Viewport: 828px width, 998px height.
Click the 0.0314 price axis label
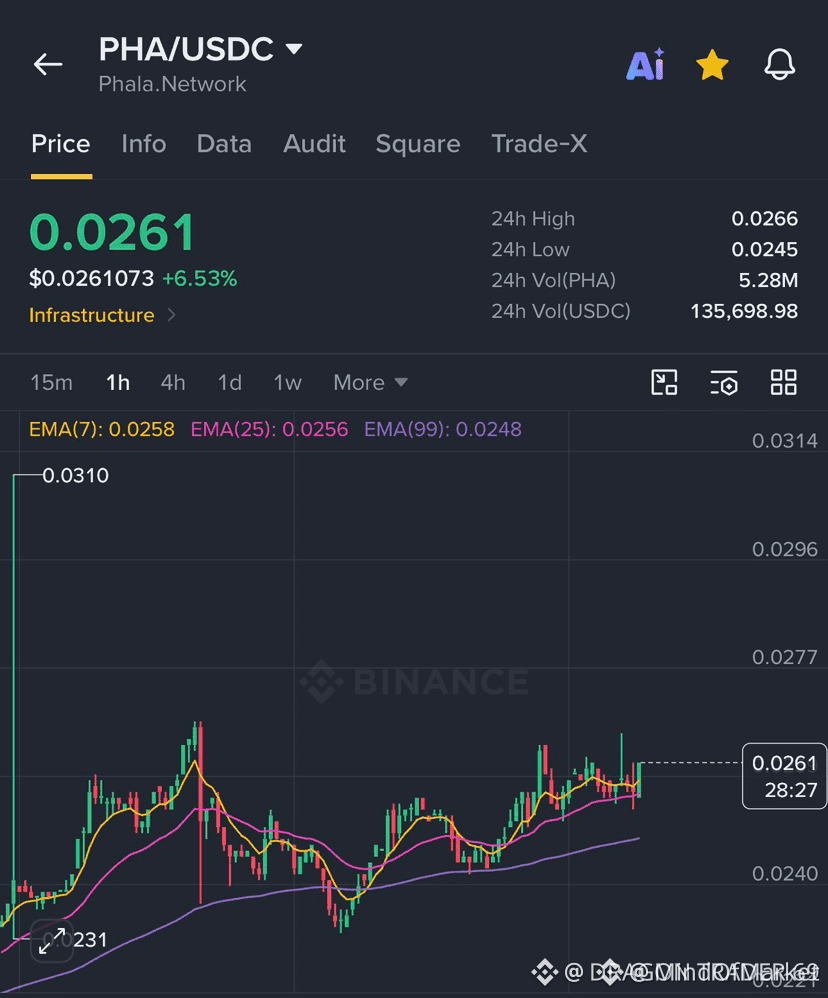(785, 440)
